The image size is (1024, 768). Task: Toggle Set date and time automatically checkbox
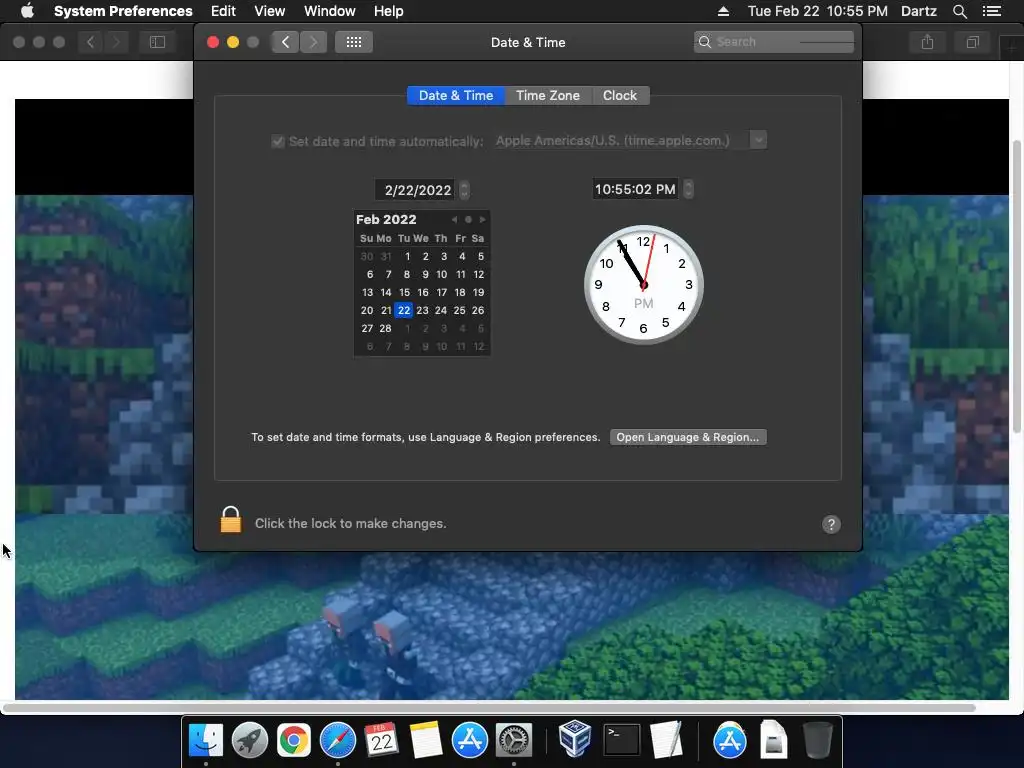[278, 141]
